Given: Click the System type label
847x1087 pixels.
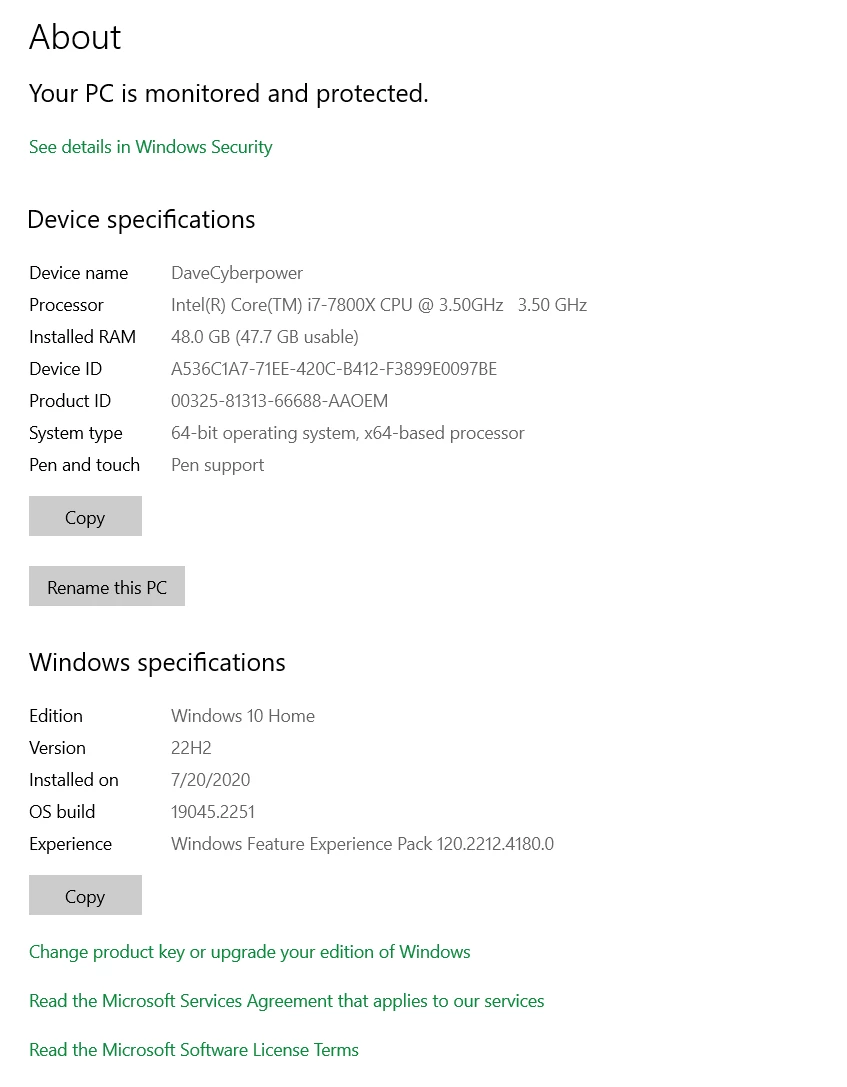Looking at the screenshot, I should coord(76,433).
